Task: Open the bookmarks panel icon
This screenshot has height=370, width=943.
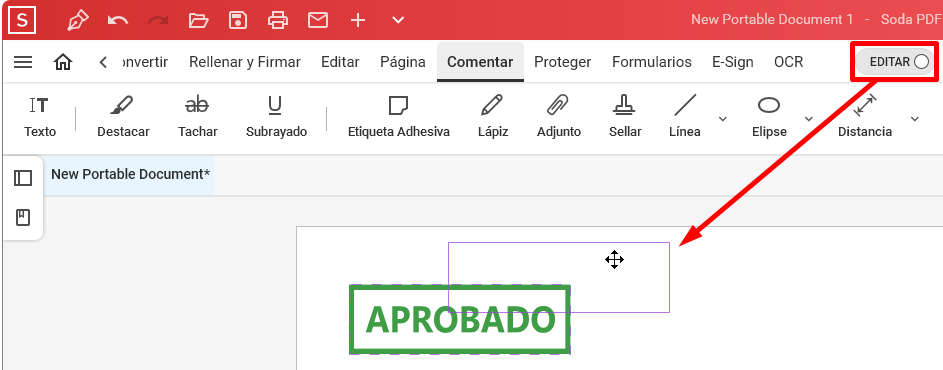Action: pyautogui.click(x=23, y=217)
